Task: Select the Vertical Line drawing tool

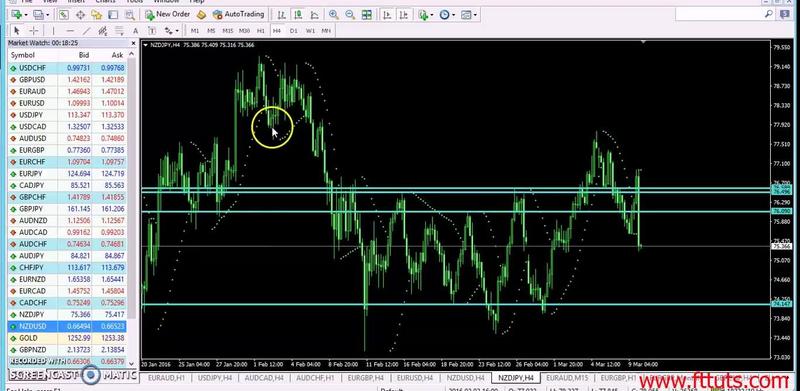Action: pos(54,31)
